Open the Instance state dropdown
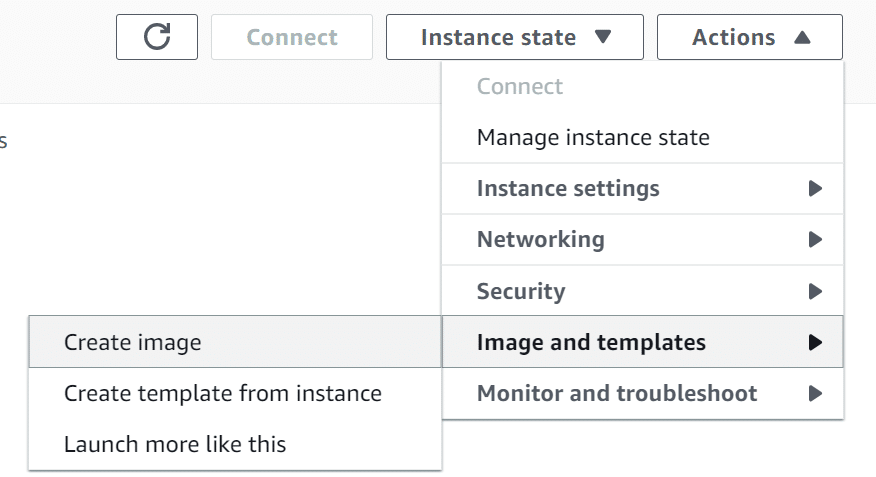This screenshot has height=477, width=876. pyautogui.click(x=515, y=37)
